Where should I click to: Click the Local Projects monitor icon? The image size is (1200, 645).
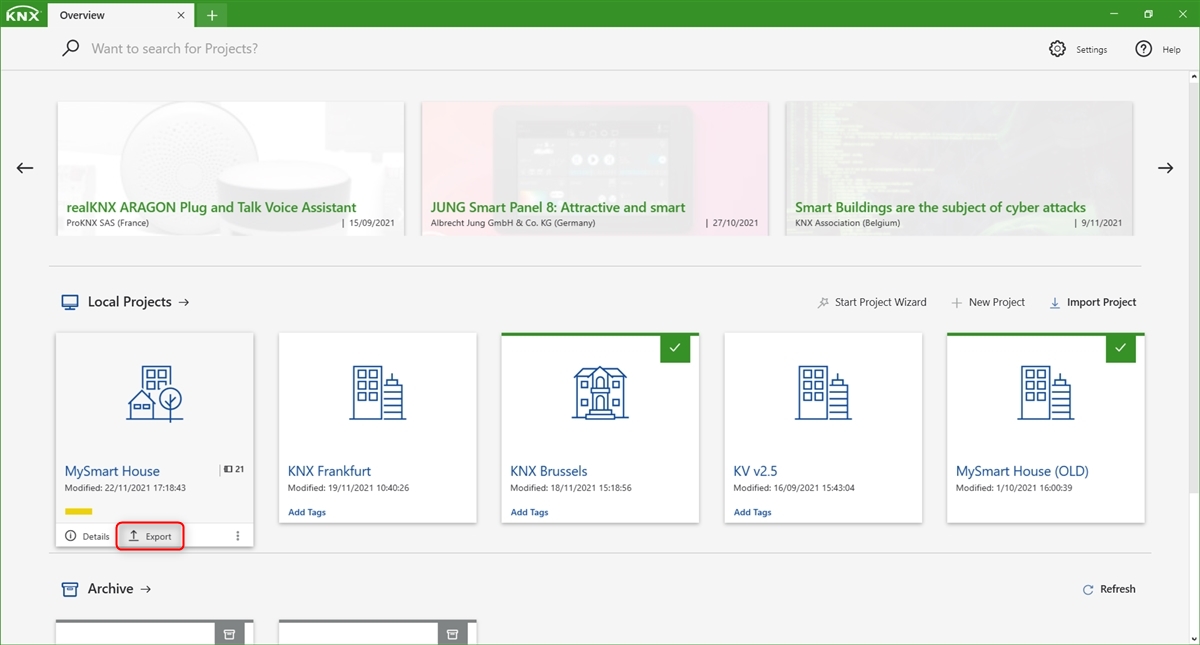point(70,302)
